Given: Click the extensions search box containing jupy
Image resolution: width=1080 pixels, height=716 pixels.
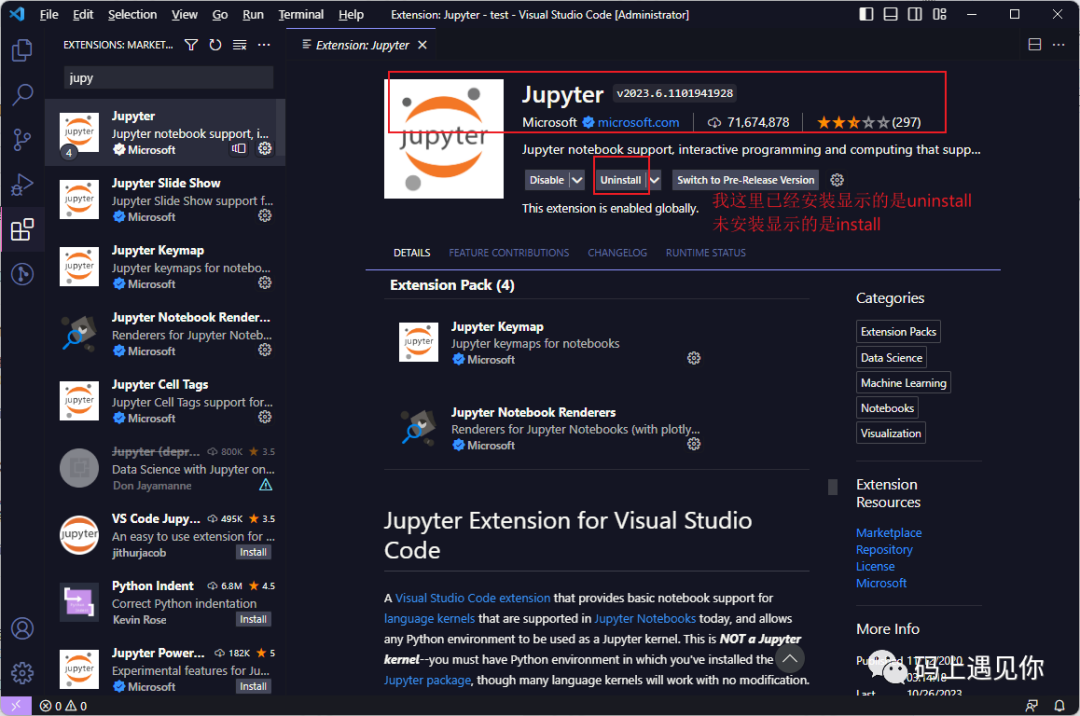Looking at the screenshot, I should (168, 78).
